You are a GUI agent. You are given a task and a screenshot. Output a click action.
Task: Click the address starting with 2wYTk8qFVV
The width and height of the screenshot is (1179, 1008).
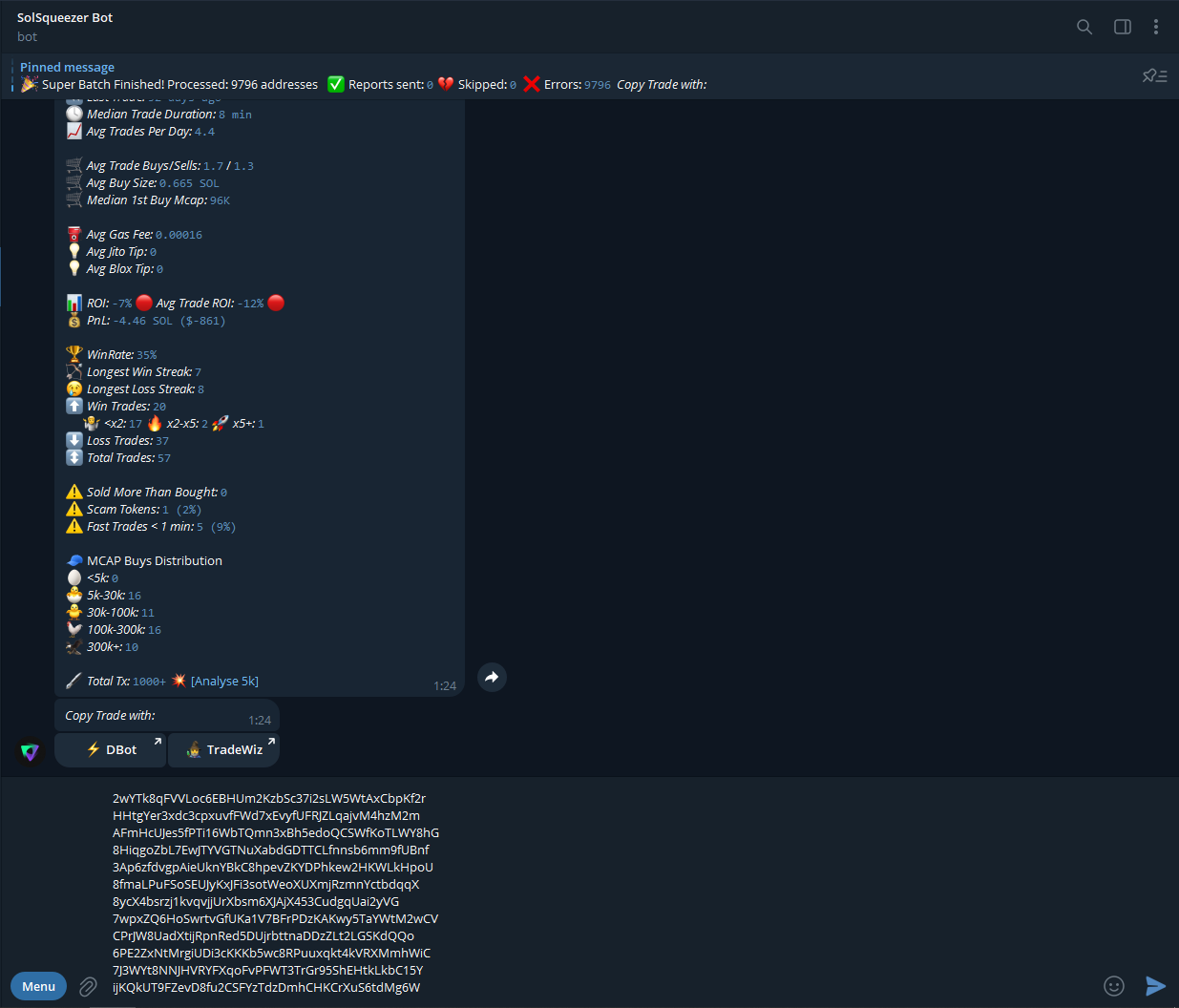[269, 798]
